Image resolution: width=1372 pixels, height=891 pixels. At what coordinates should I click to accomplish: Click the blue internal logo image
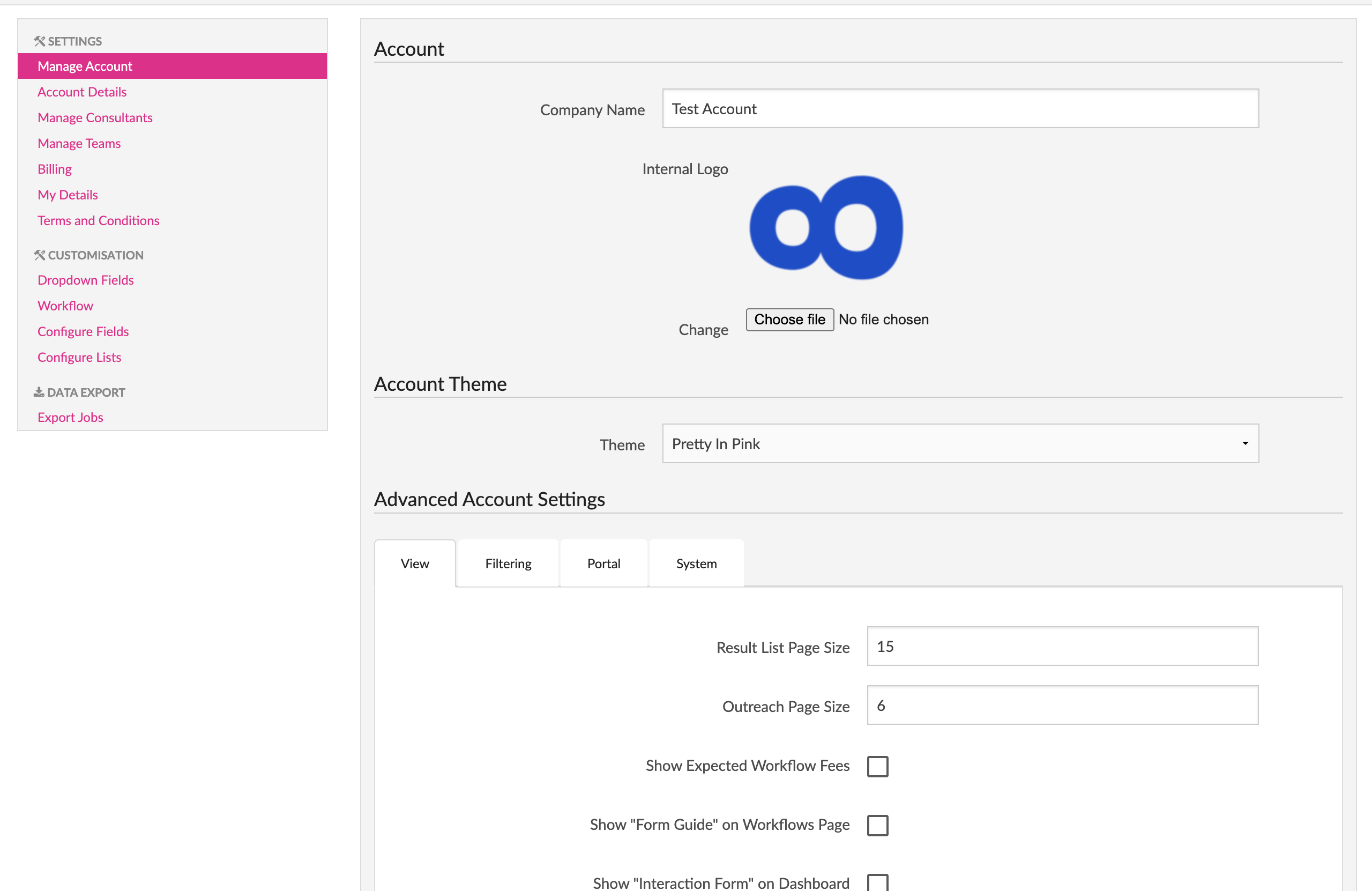[x=825, y=228]
